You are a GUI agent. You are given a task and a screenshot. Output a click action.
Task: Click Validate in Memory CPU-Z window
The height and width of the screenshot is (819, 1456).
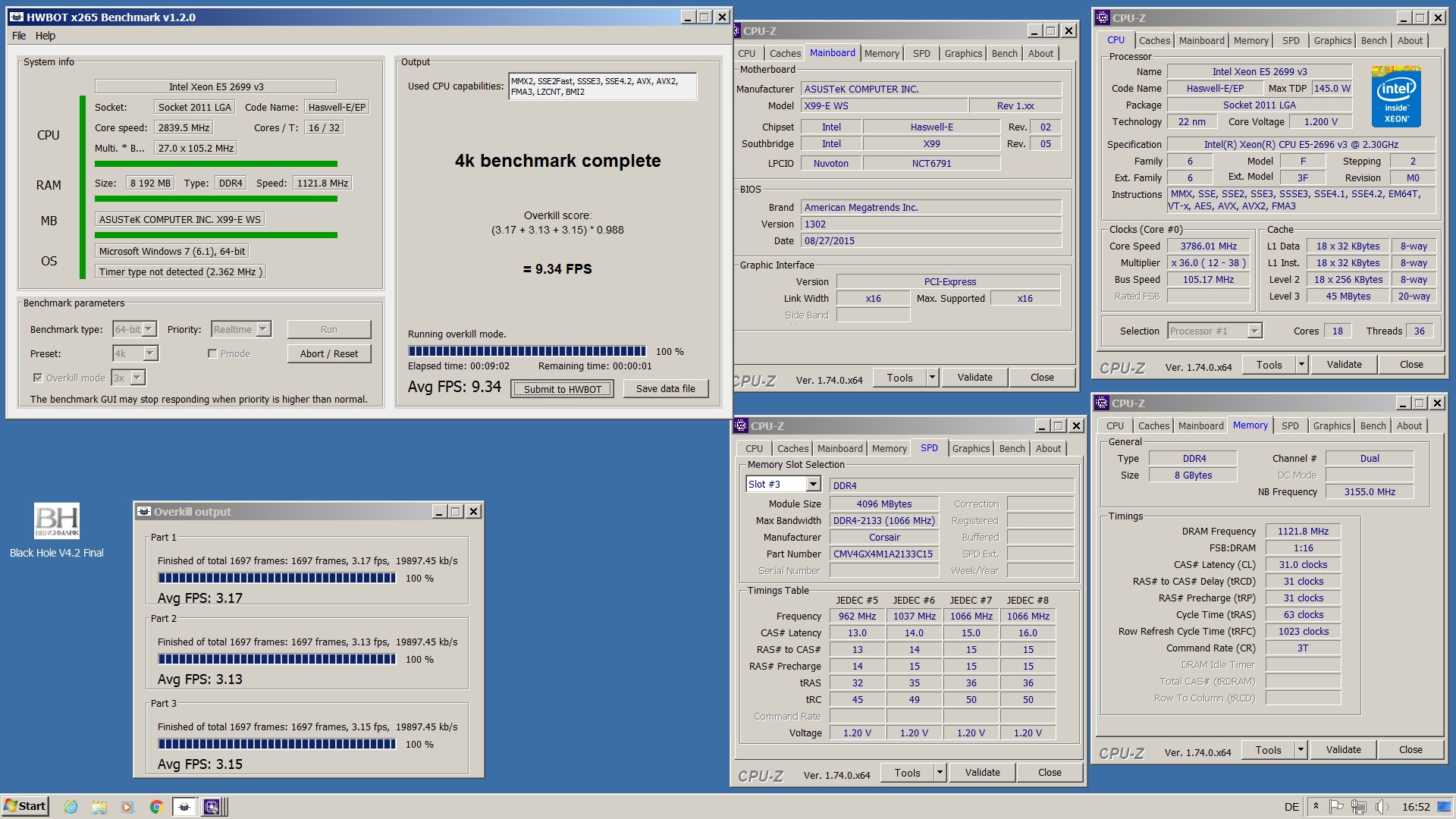(x=1343, y=750)
